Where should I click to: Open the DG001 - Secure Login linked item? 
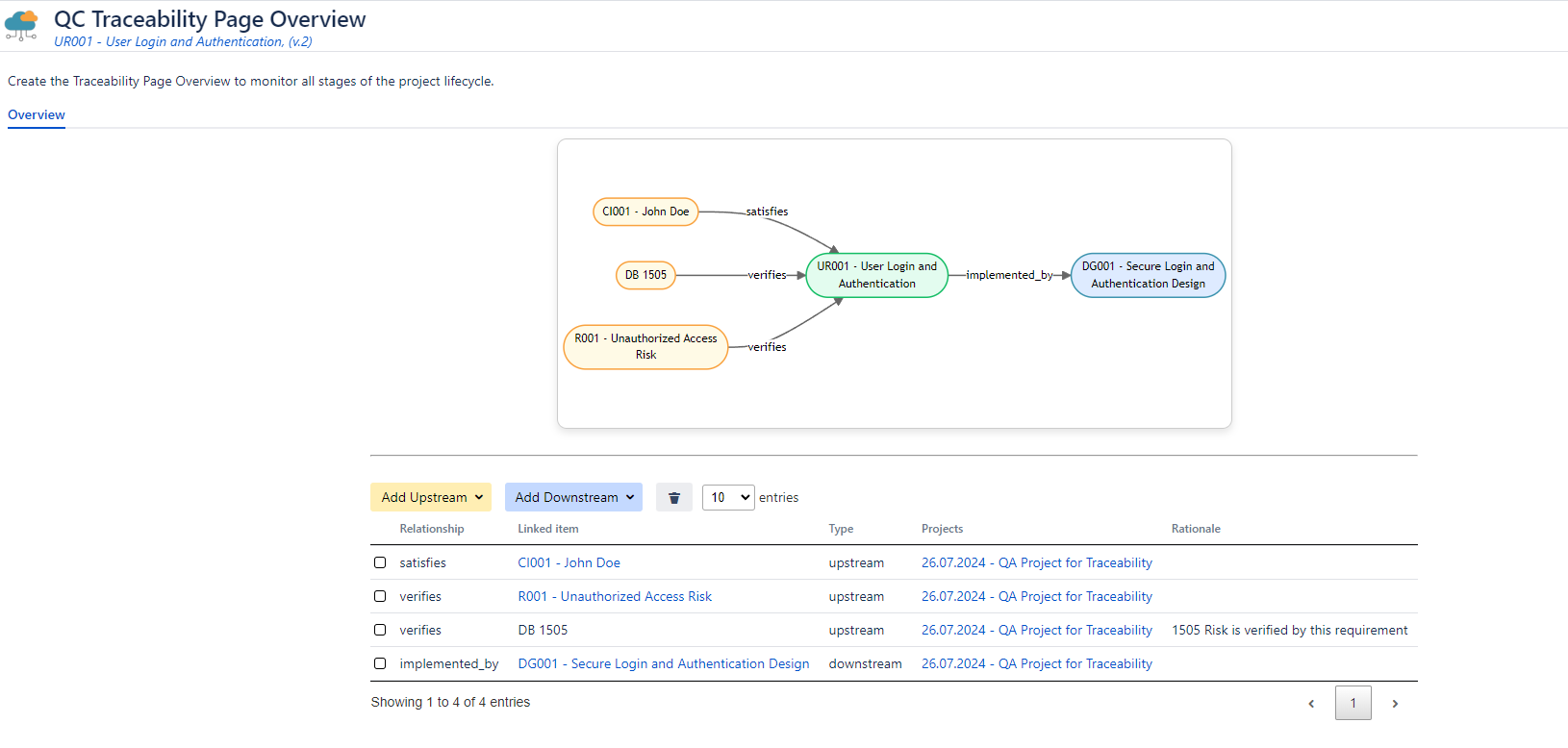coord(664,663)
